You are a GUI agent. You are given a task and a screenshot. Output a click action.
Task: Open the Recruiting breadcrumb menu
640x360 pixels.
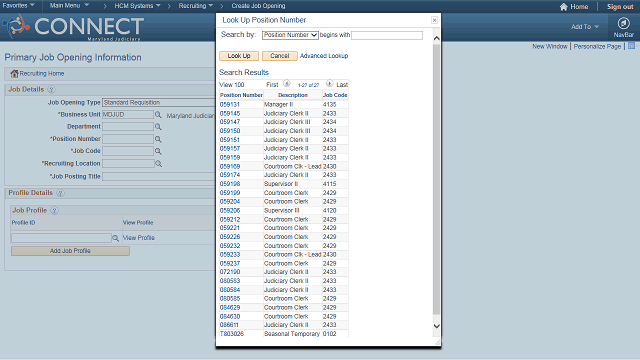196,6
